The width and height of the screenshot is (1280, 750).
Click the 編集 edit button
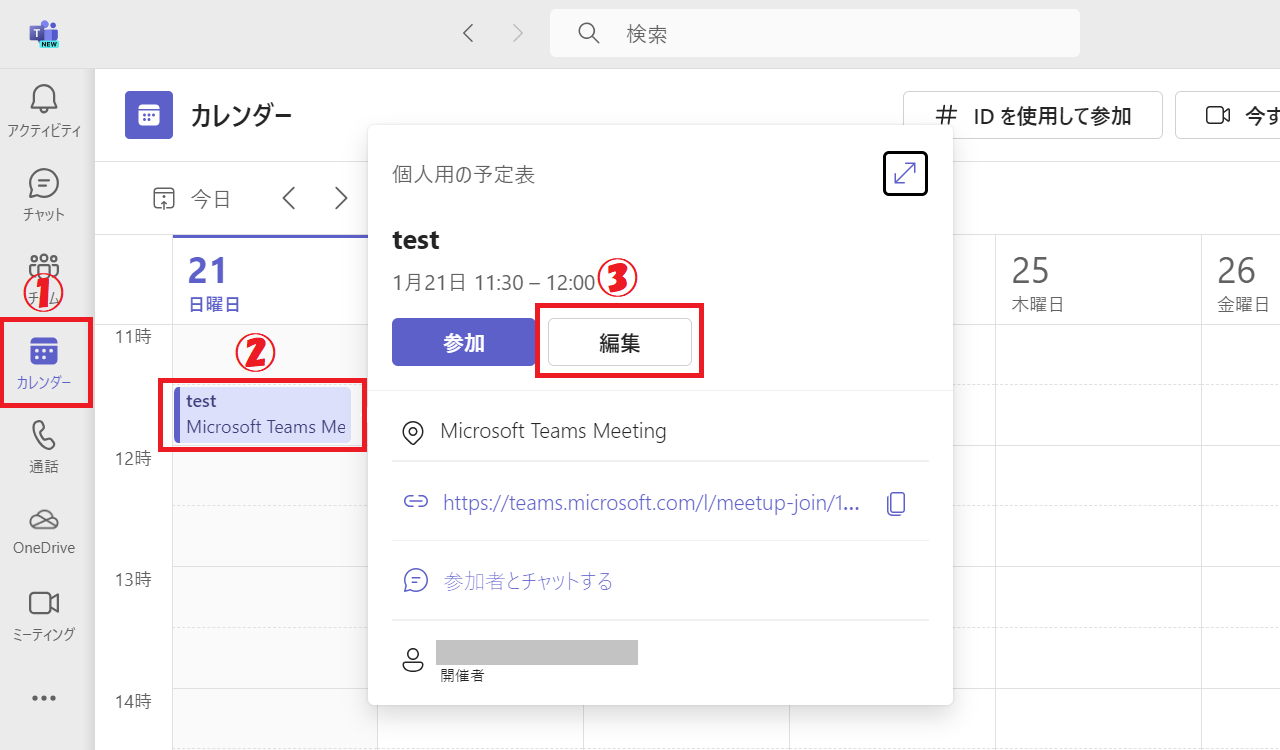[620, 342]
